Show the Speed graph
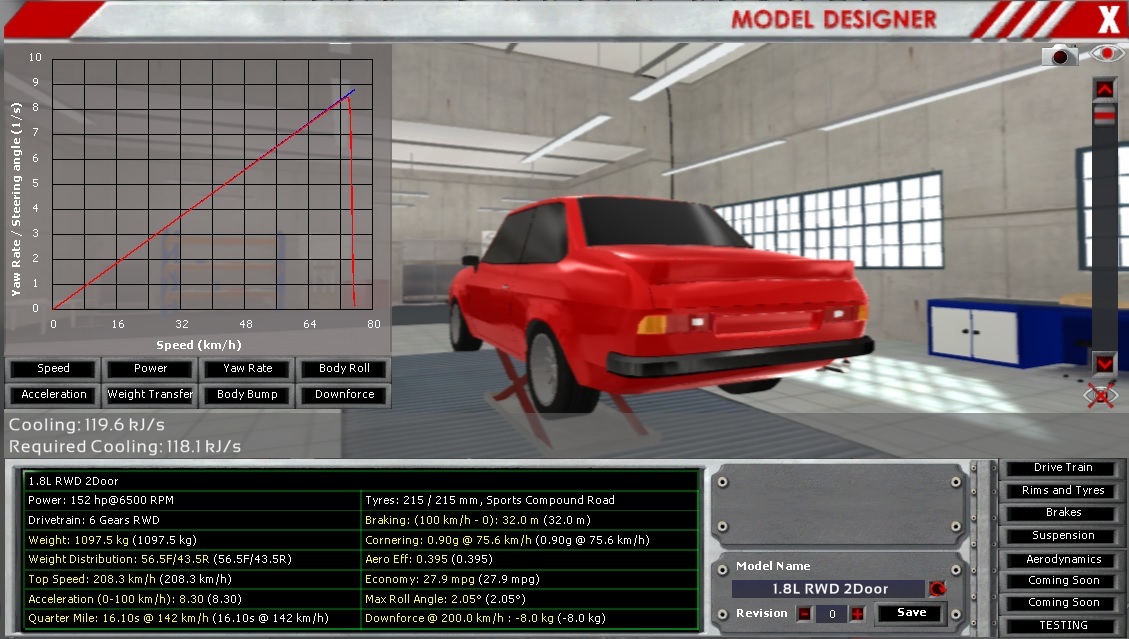Image resolution: width=1129 pixels, height=639 pixels. (53, 368)
